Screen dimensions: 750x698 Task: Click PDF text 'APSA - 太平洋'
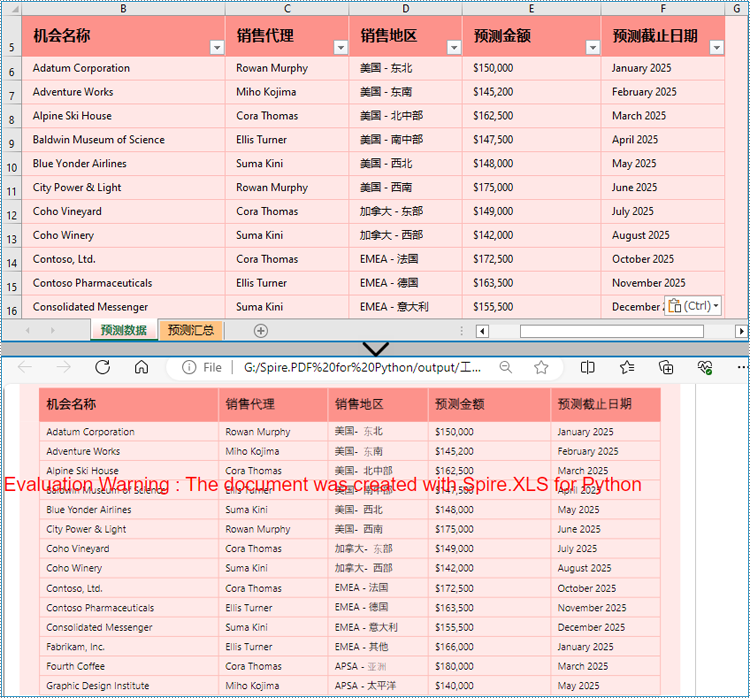[365, 686]
